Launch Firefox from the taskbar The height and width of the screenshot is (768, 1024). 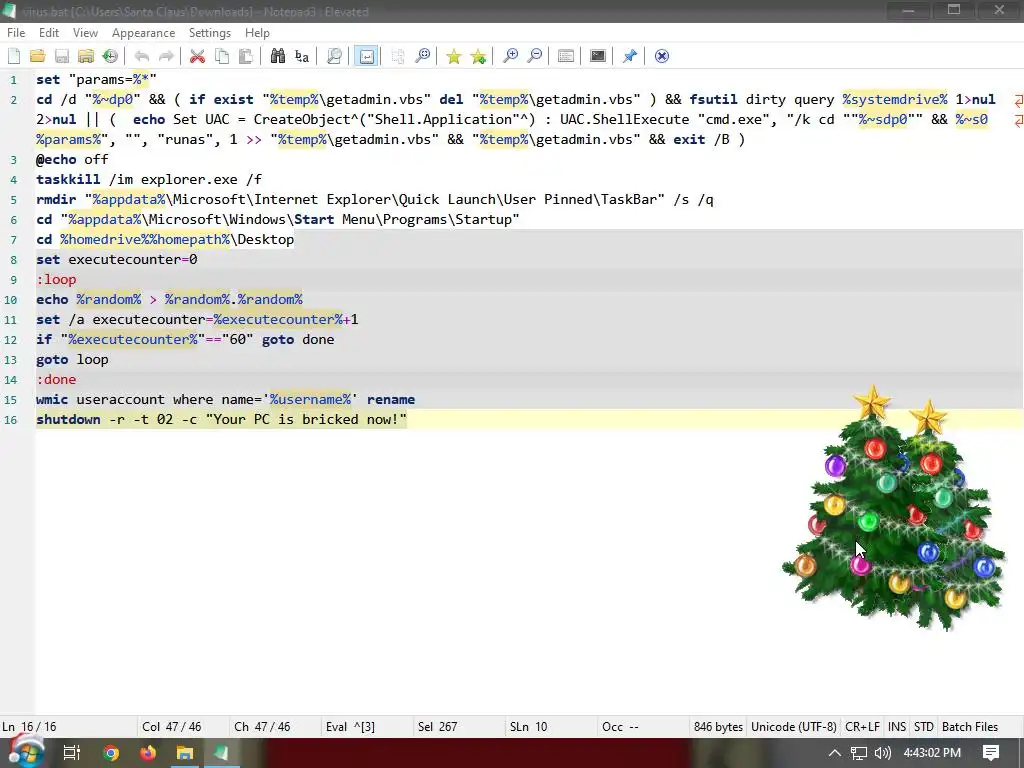point(148,753)
